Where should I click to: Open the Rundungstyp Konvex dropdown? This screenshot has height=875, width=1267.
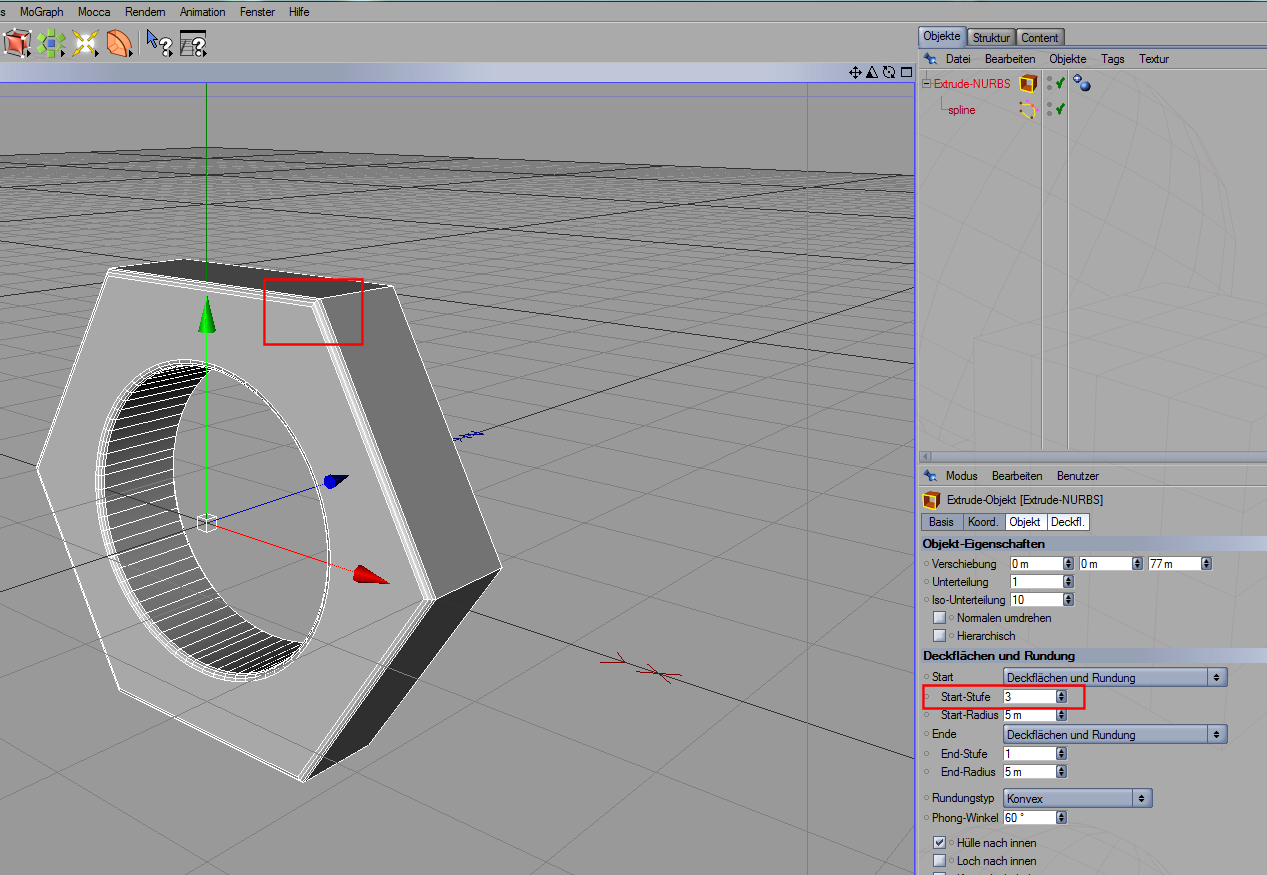coord(1078,798)
